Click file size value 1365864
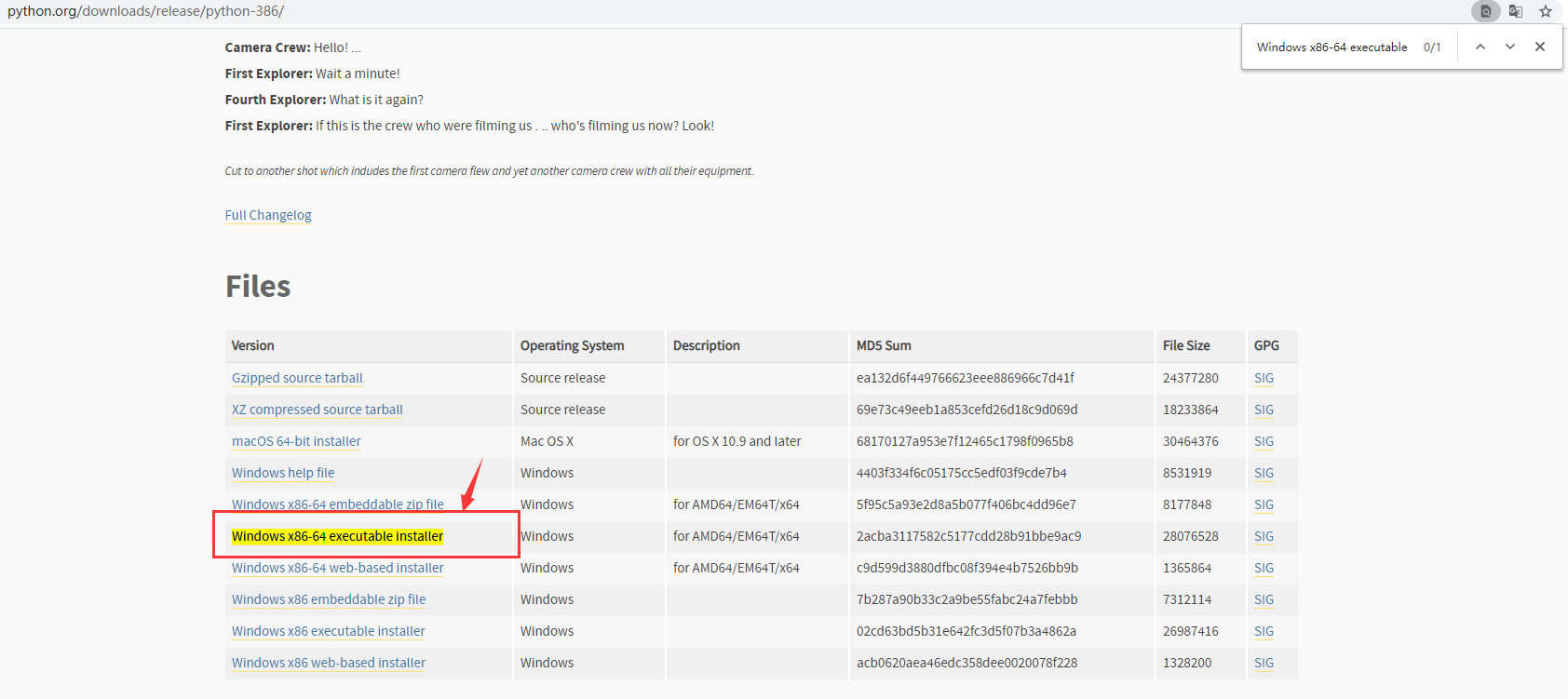The image size is (1568, 699). coord(1187,568)
